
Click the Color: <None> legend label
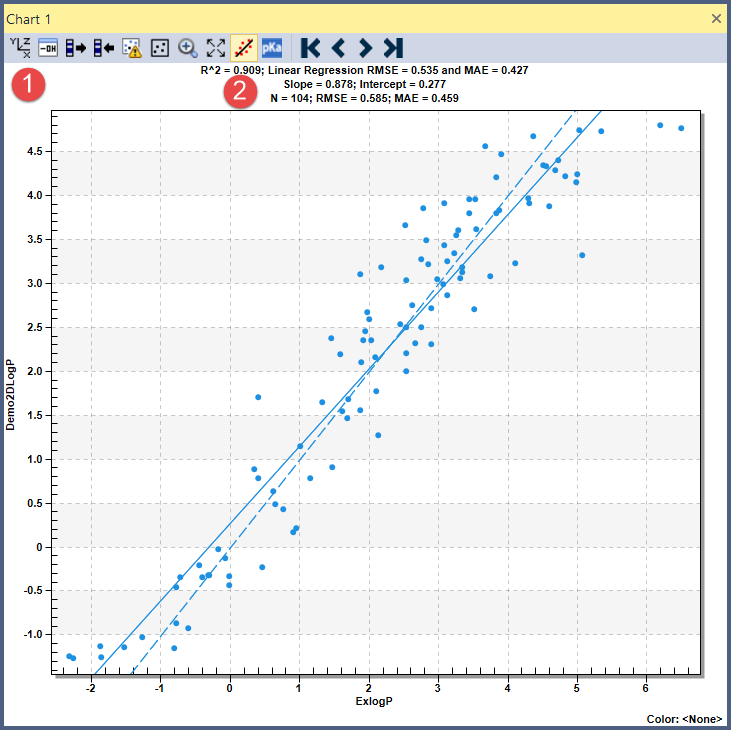pos(684,719)
